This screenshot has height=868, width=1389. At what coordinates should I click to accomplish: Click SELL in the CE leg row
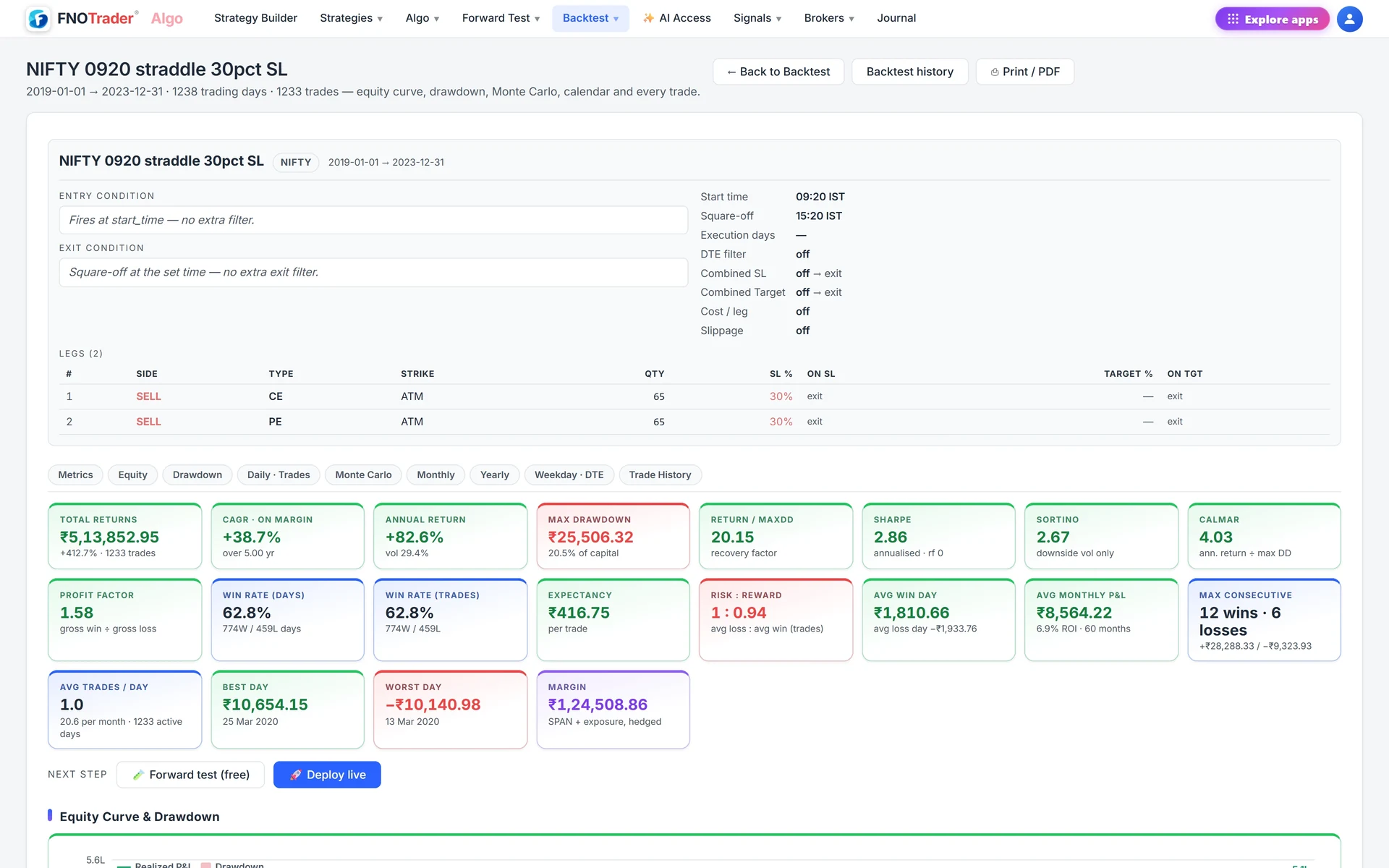pyautogui.click(x=148, y=396)
